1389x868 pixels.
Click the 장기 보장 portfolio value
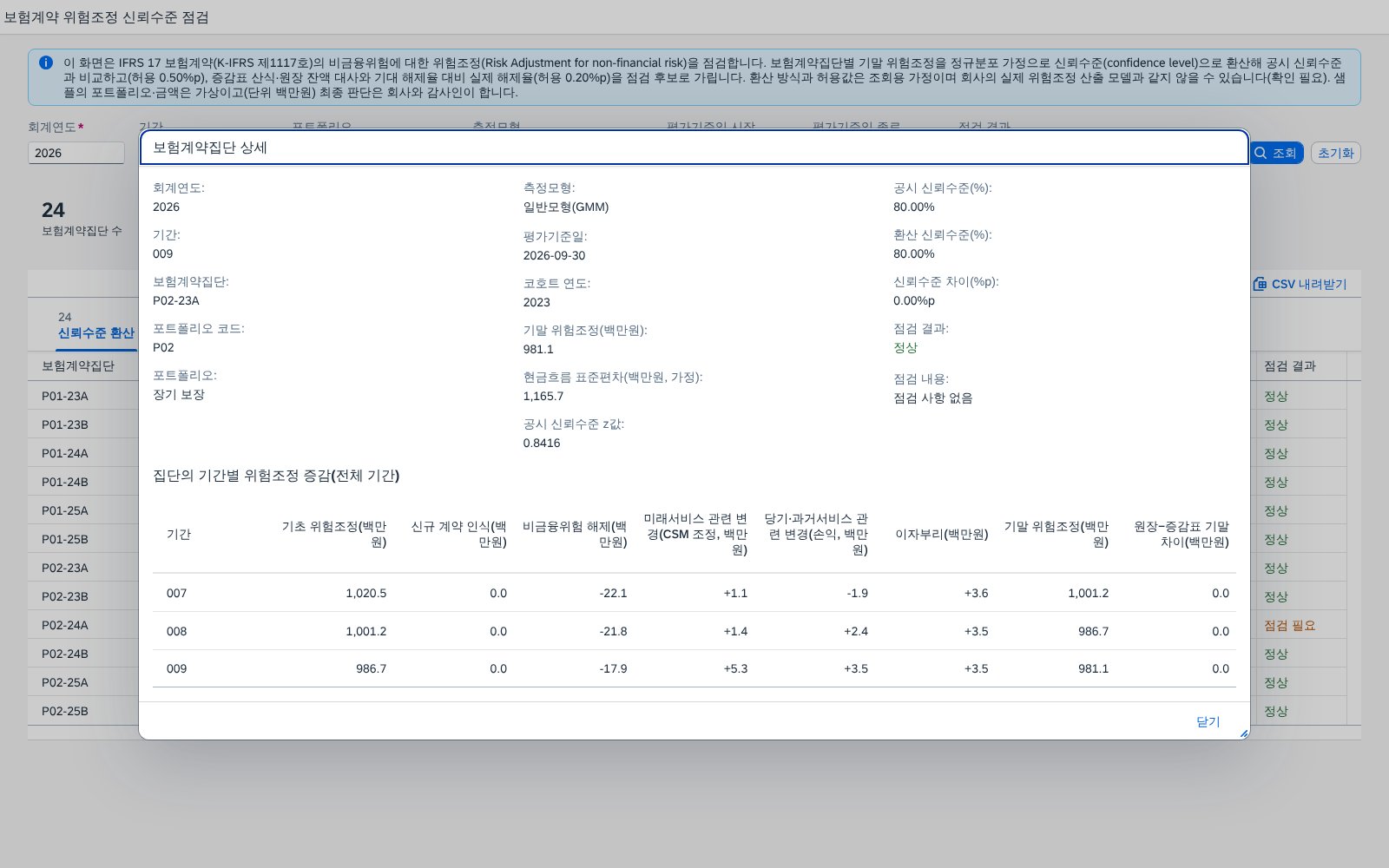pos(179,394)
